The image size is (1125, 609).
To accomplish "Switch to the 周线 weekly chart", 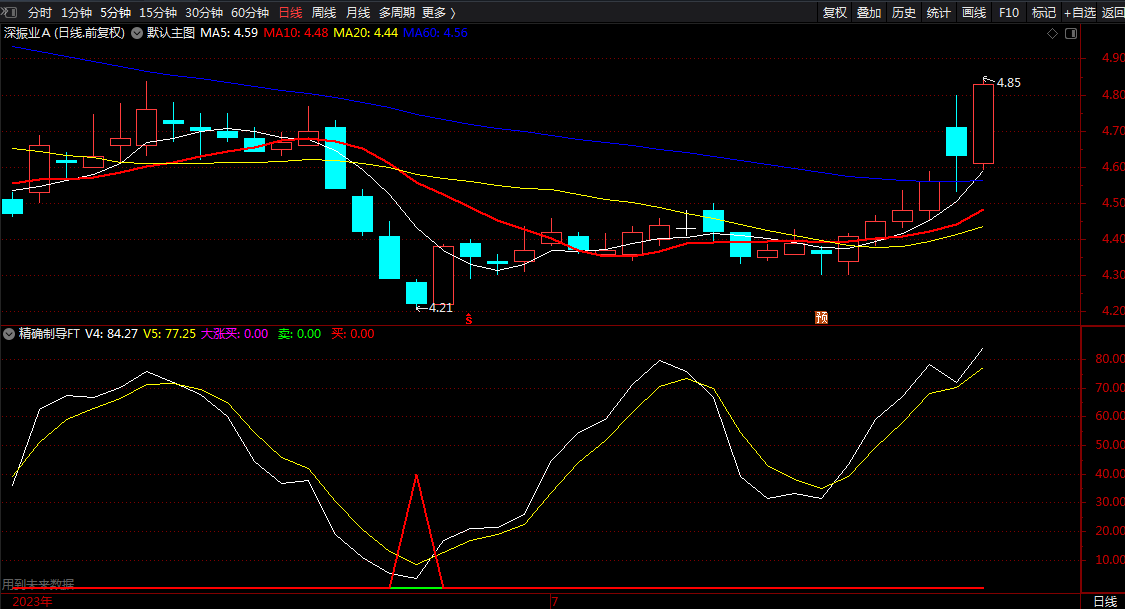I will point(324,13).
